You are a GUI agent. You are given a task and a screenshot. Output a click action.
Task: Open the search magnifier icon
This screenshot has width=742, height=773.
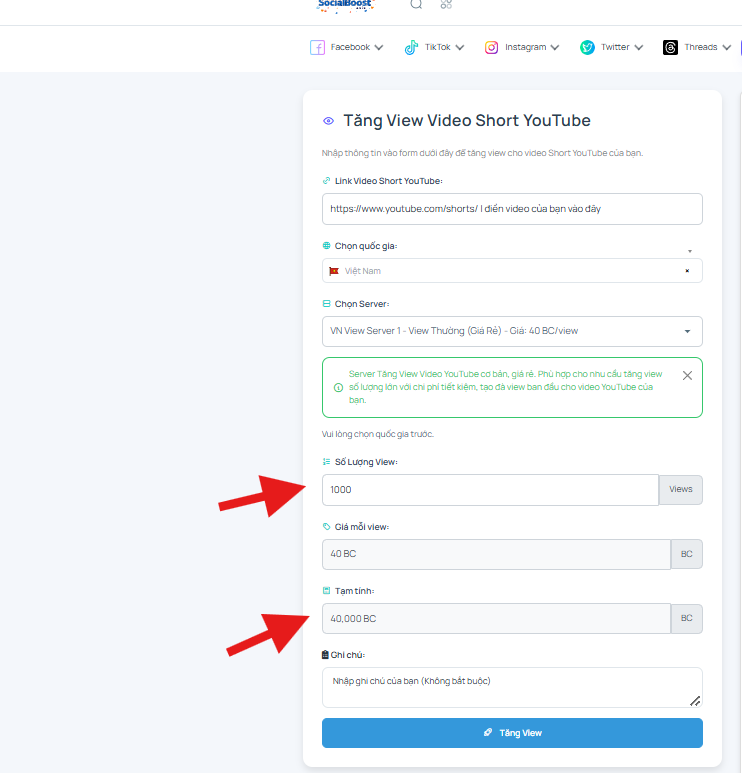click(416, 4)
